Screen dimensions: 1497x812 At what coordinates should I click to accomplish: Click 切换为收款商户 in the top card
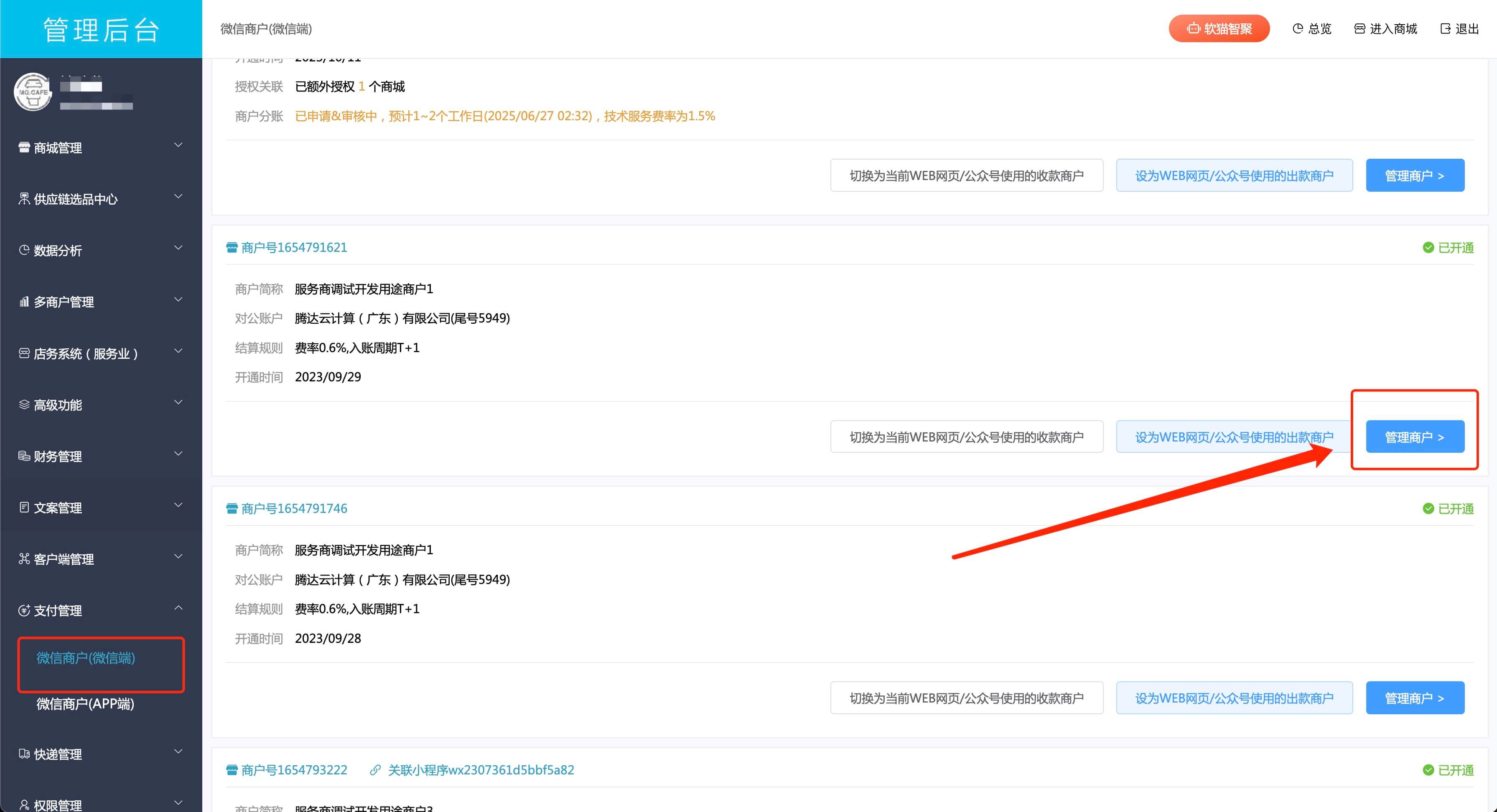click(967, 175)
